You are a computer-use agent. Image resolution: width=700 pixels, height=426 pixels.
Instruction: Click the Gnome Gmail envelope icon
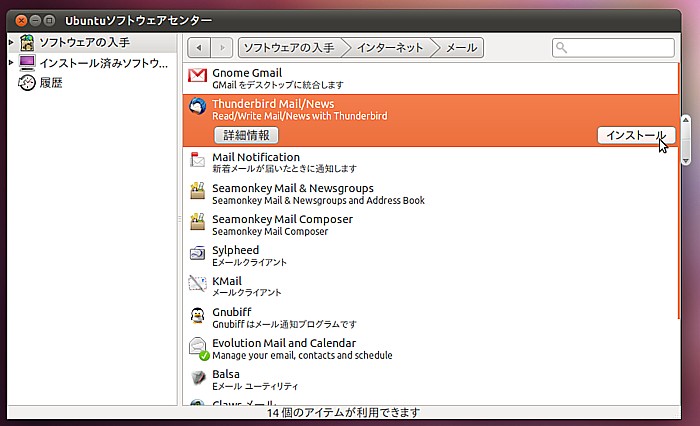[x=197, y=75]
